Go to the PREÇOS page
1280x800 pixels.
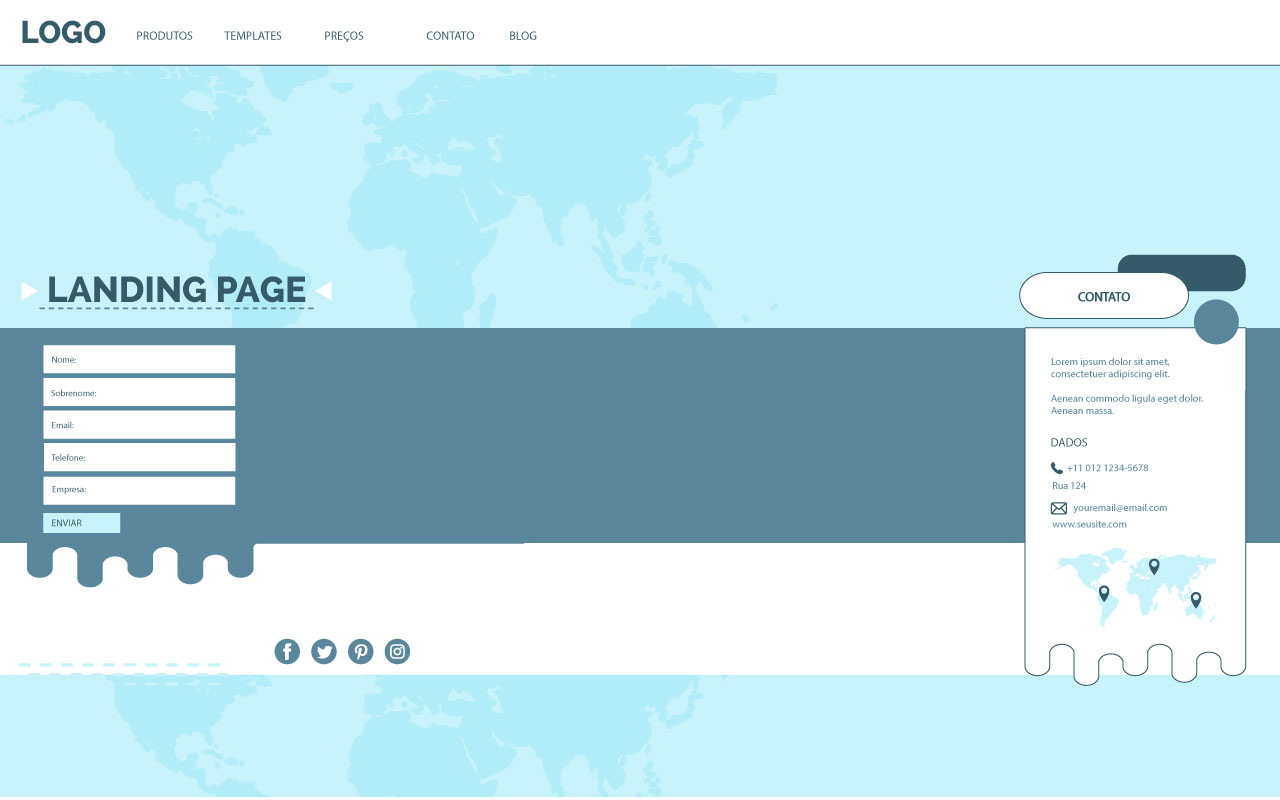point(344,36)
